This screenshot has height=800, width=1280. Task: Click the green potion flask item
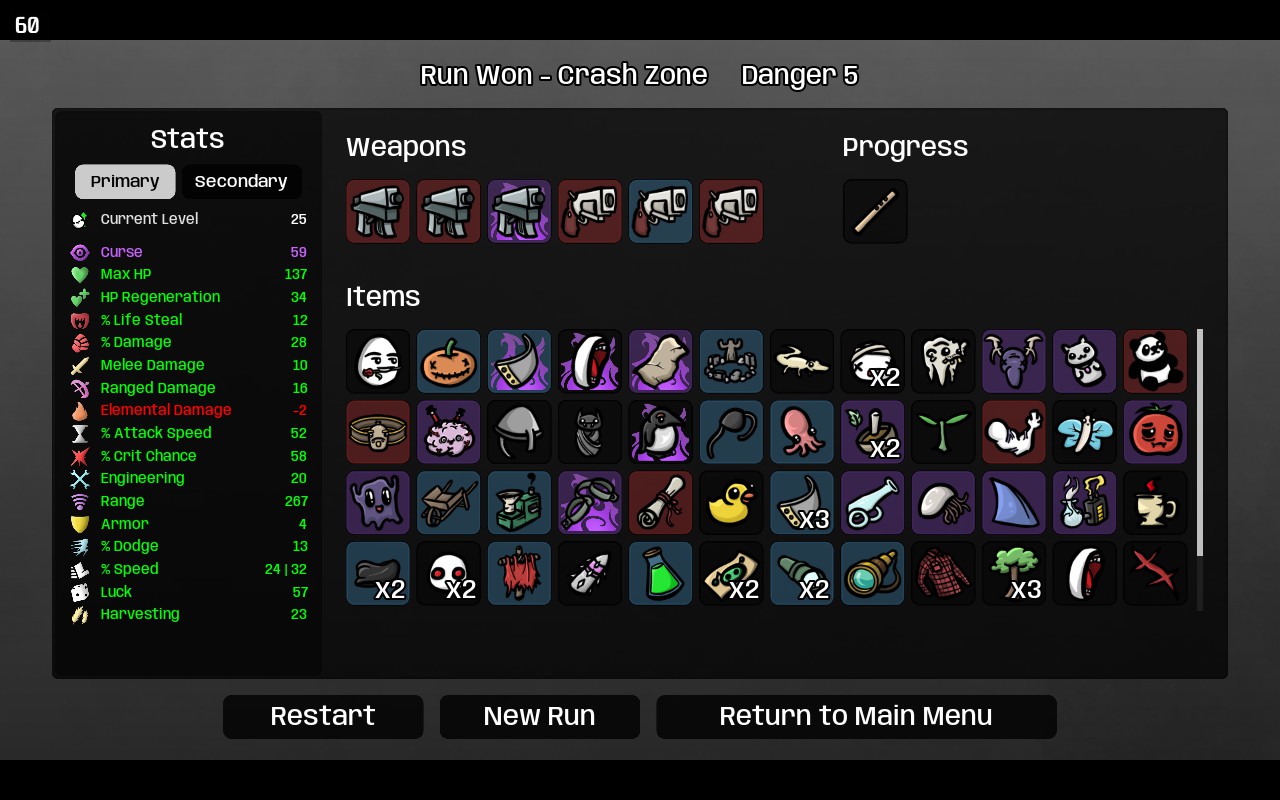click(661, 574)
